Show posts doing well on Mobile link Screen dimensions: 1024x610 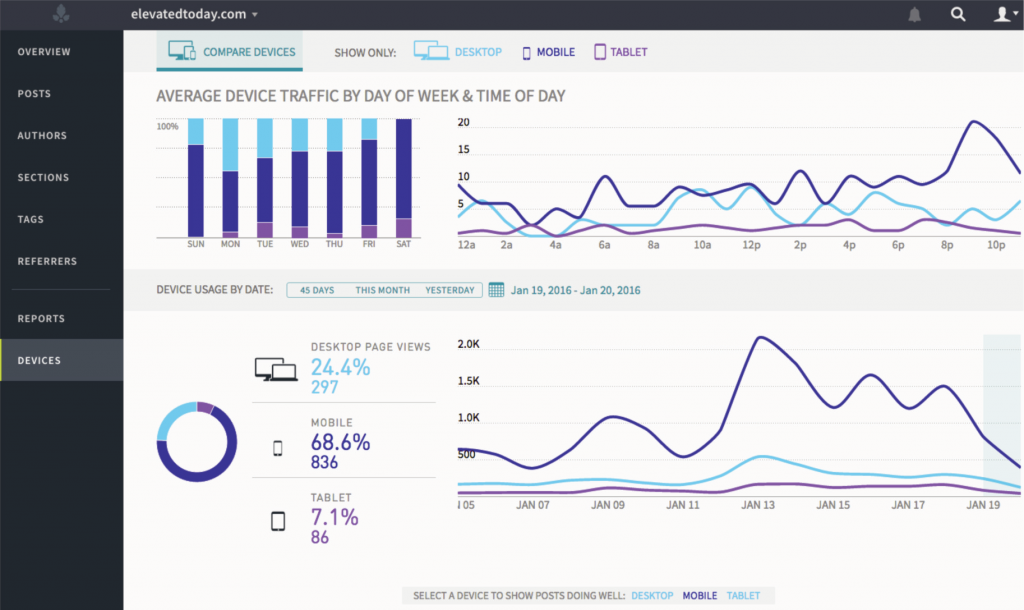(x=699, y=596)
